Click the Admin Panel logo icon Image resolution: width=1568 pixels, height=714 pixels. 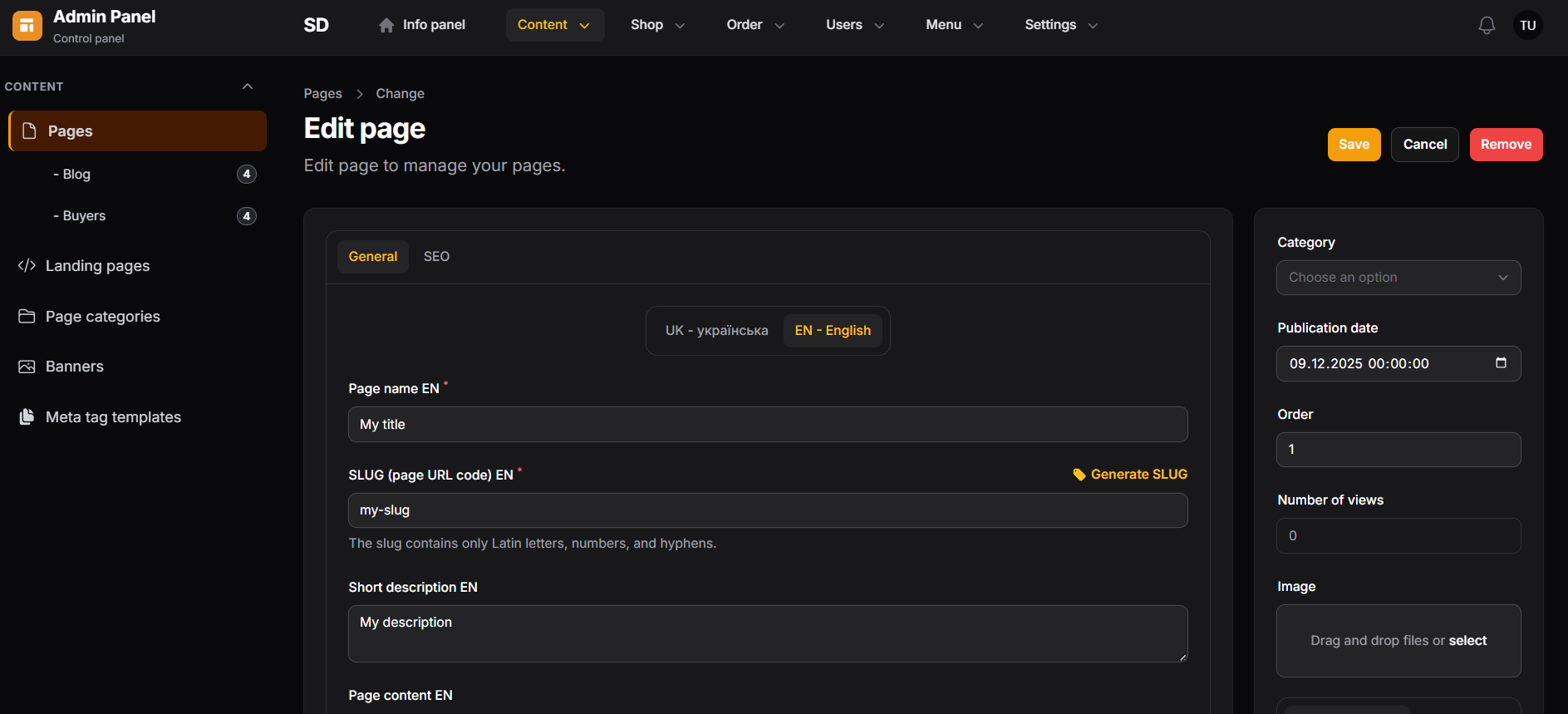click(27, 26)
